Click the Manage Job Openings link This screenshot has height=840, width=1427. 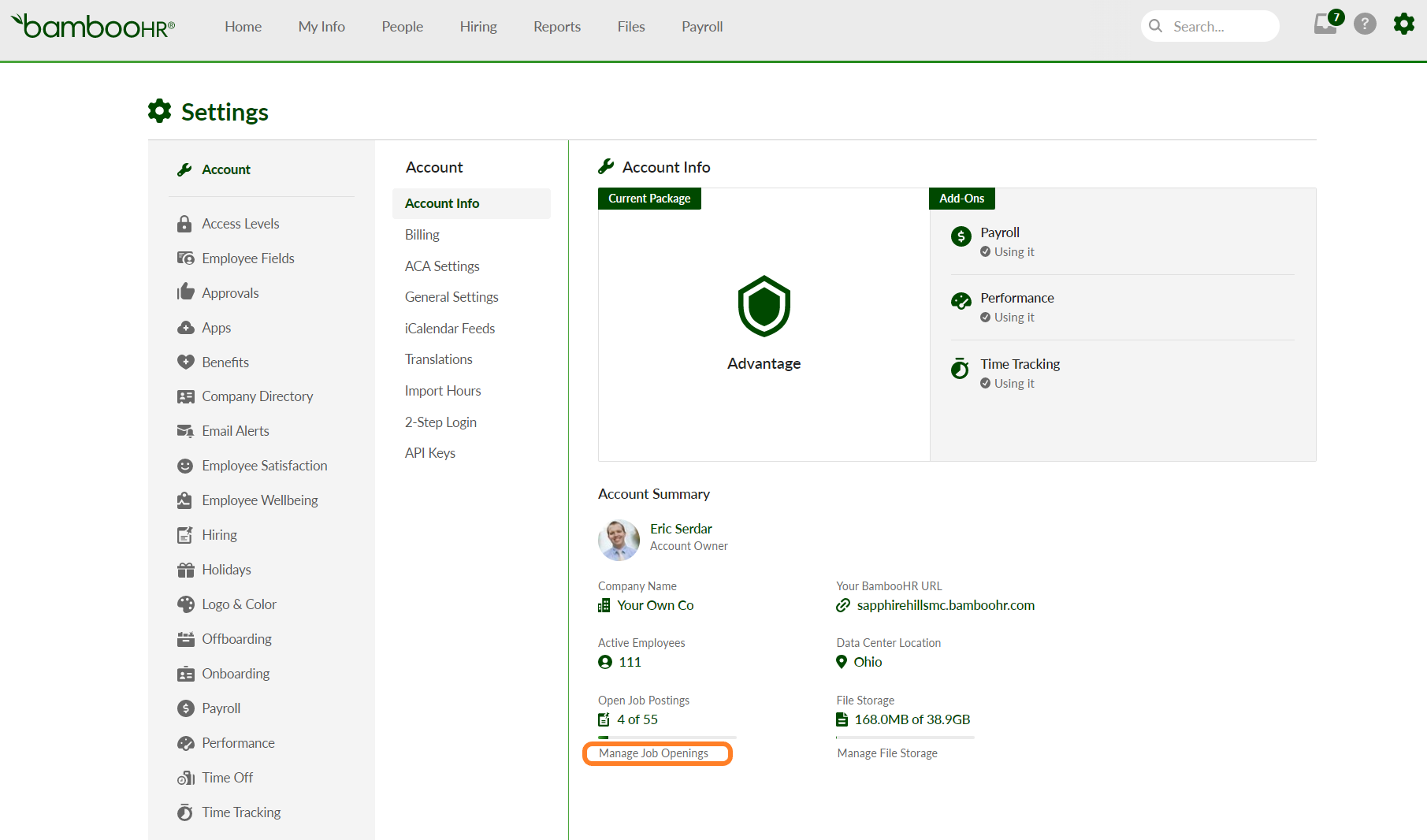[653, 753]
